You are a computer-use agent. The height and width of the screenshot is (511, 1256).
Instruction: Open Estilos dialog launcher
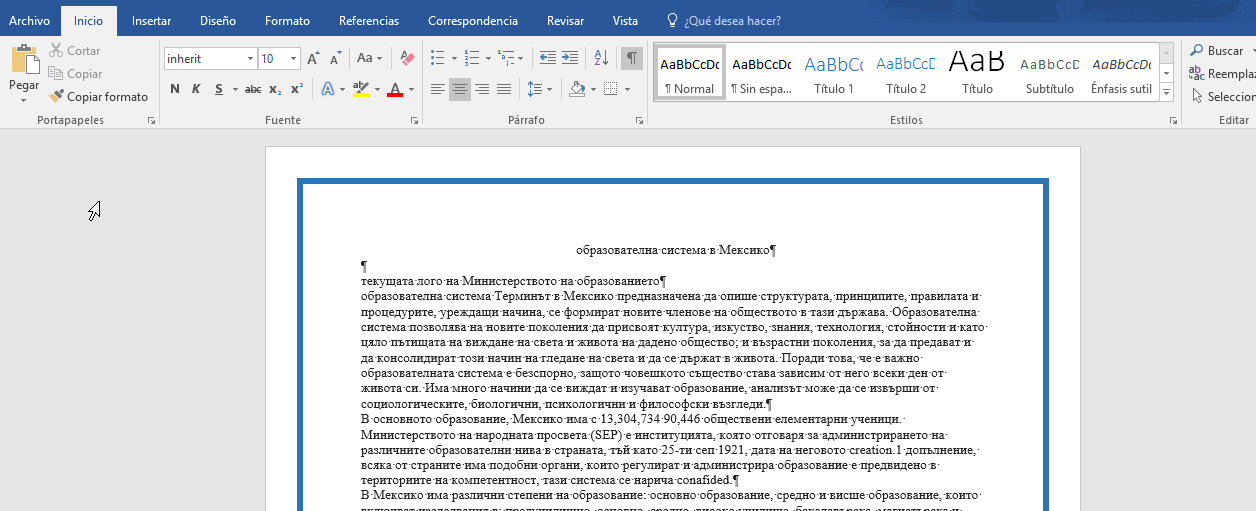click(x=1173, y=120)
